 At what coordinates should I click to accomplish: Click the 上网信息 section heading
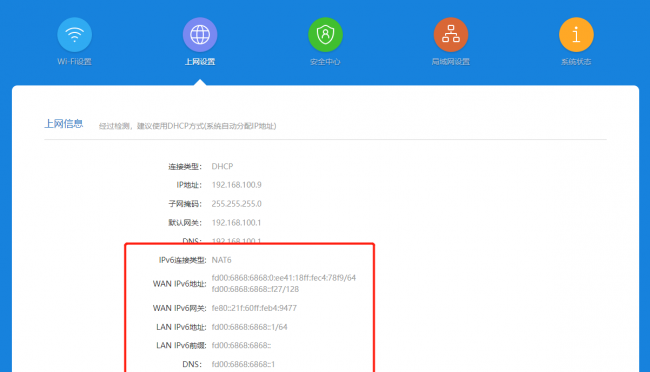click(x=64, y=124)
